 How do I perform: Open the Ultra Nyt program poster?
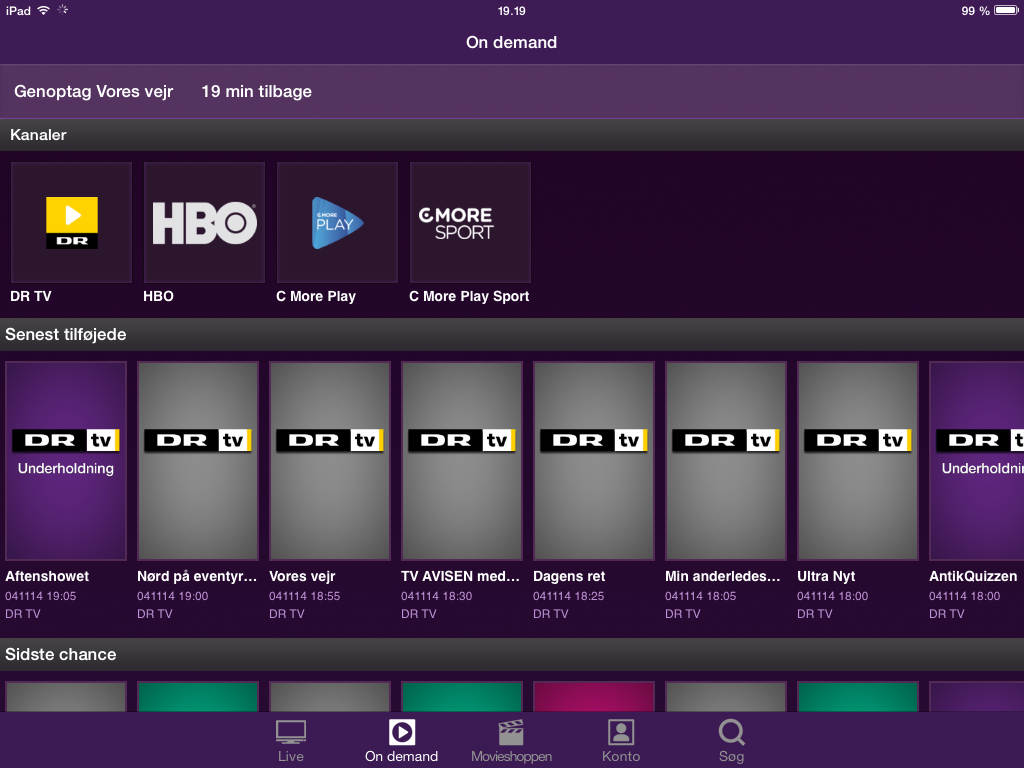coord(858,460)
